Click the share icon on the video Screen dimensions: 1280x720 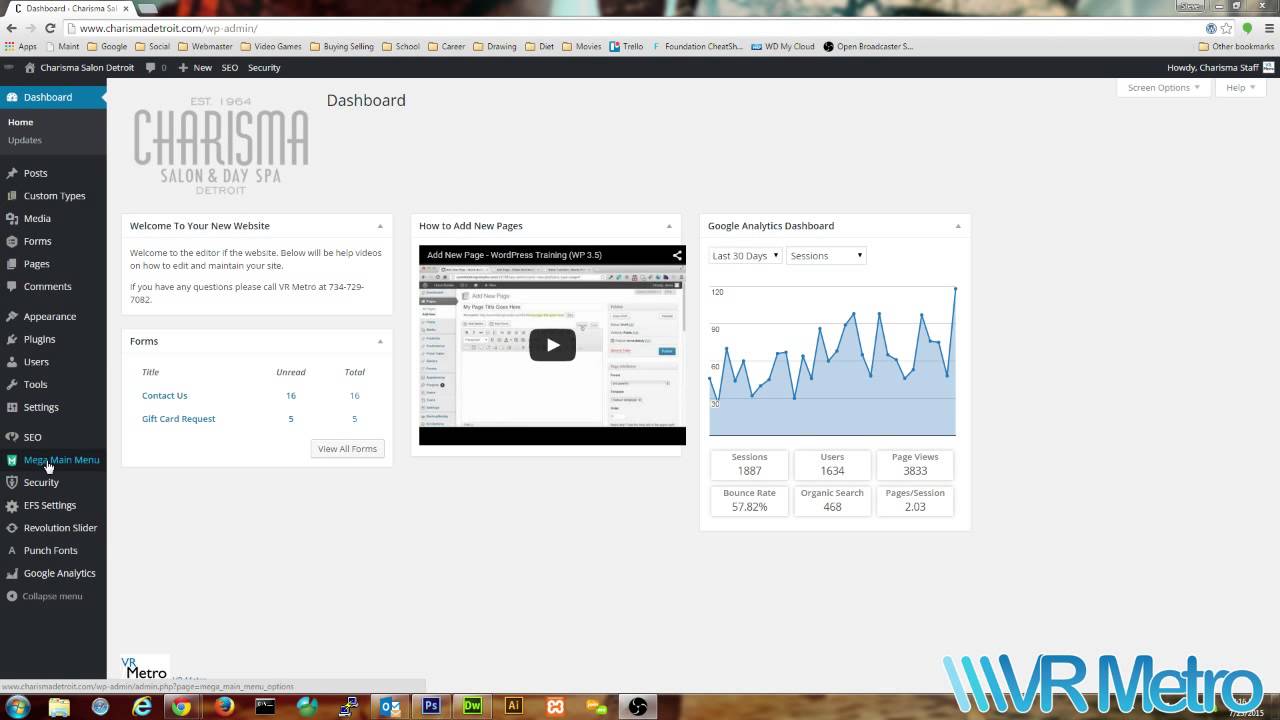click(677, 255)
